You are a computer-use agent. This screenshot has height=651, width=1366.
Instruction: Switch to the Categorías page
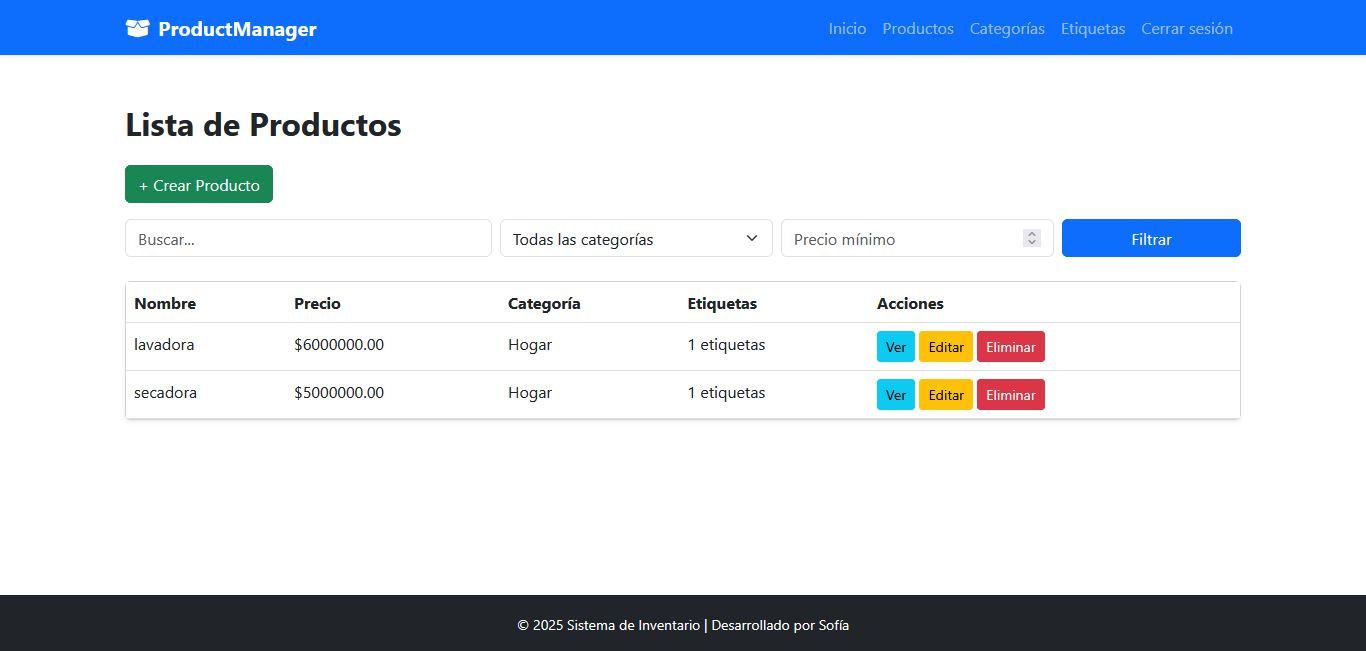tap(1007, 29)
